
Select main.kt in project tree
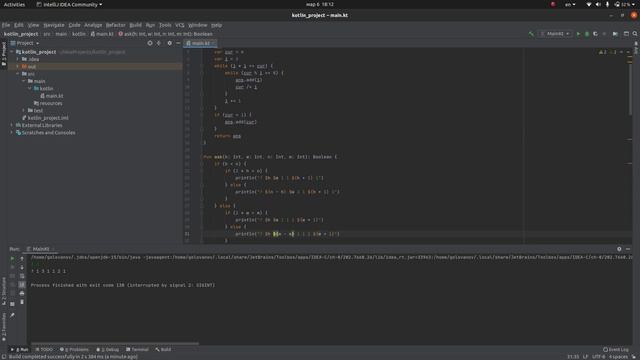(52, 96)
